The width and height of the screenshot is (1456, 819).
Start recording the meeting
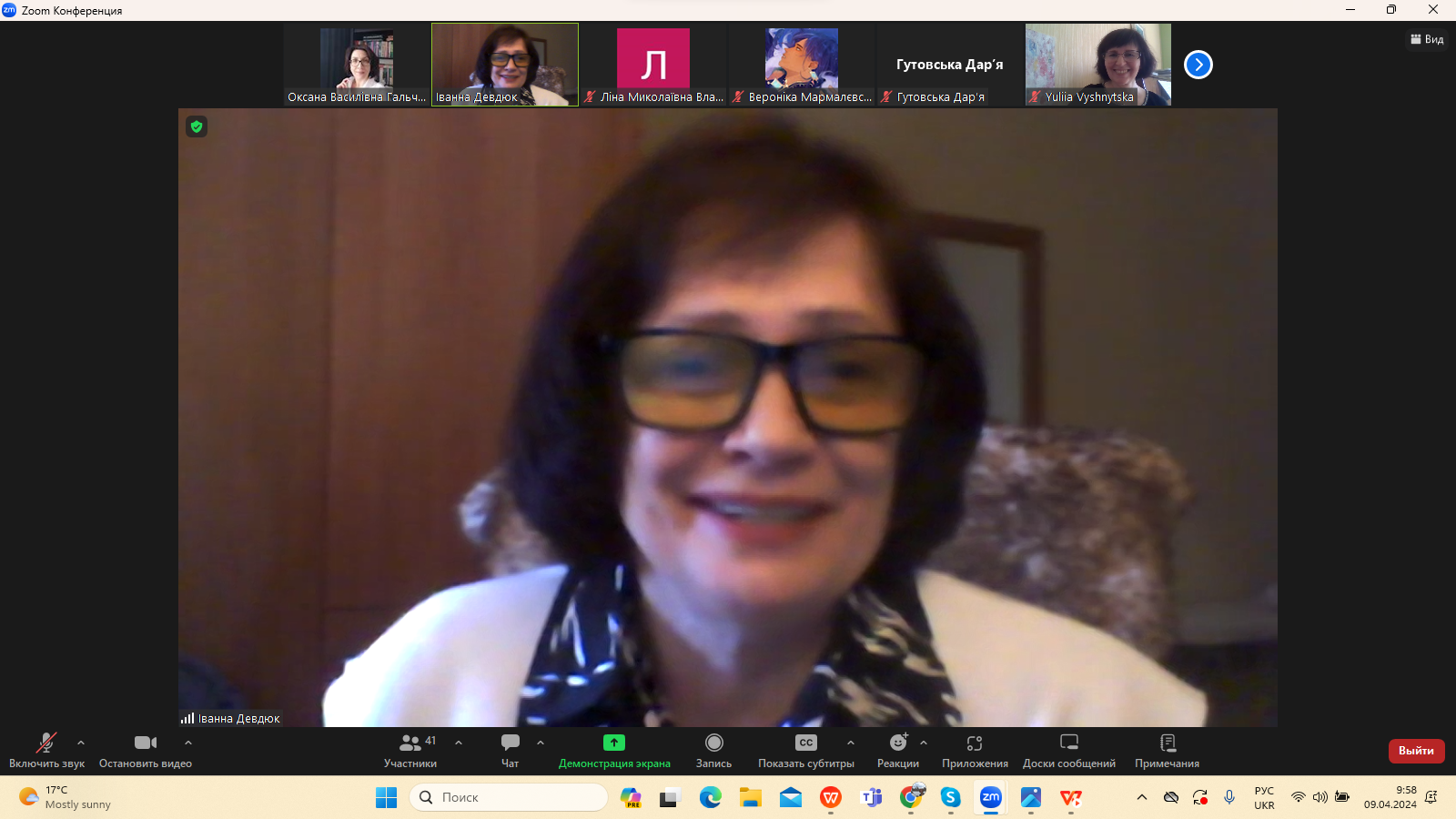[x=713, y=743]
